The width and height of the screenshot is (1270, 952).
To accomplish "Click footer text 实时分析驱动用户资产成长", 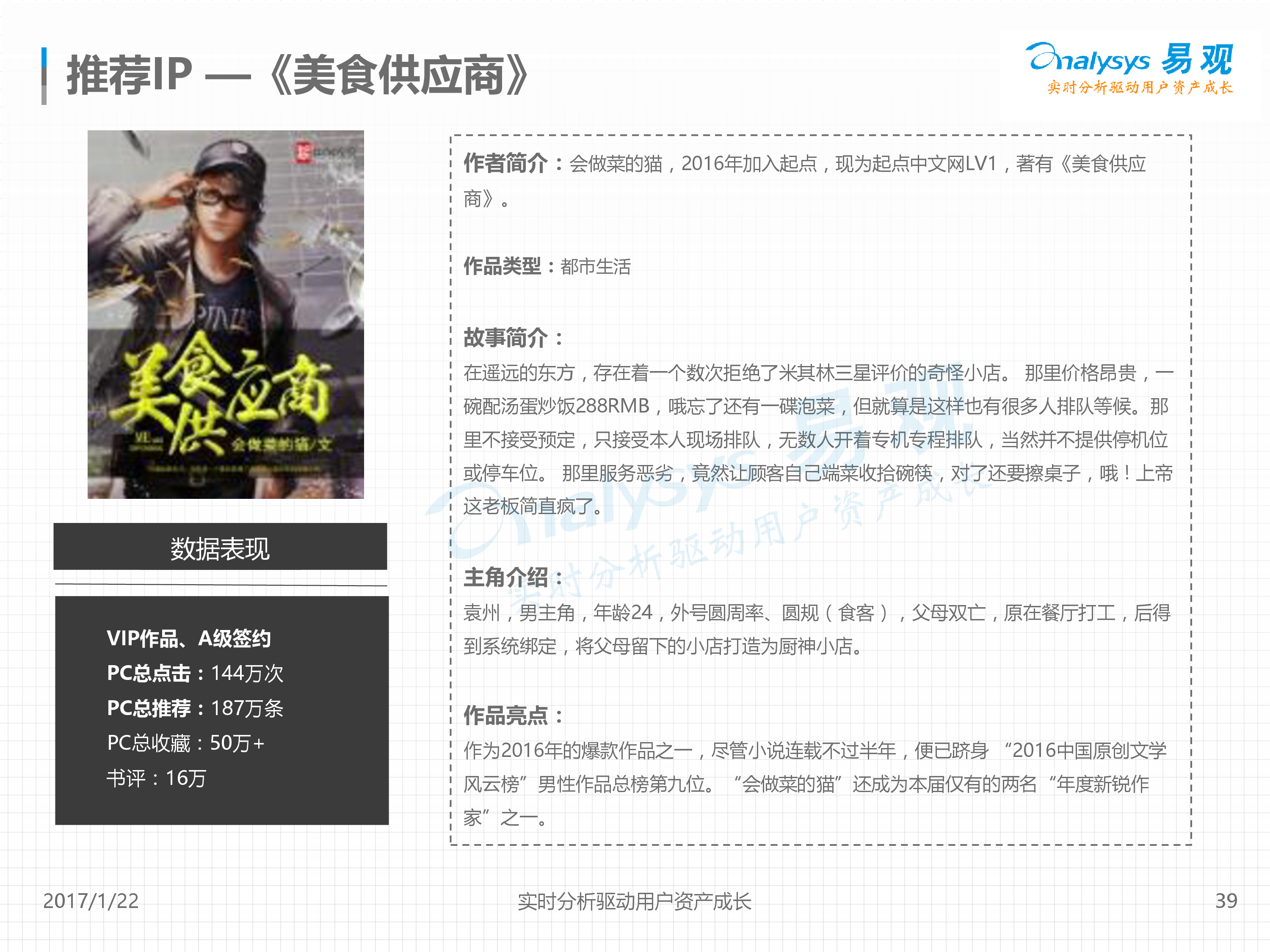I will [635, 902].
